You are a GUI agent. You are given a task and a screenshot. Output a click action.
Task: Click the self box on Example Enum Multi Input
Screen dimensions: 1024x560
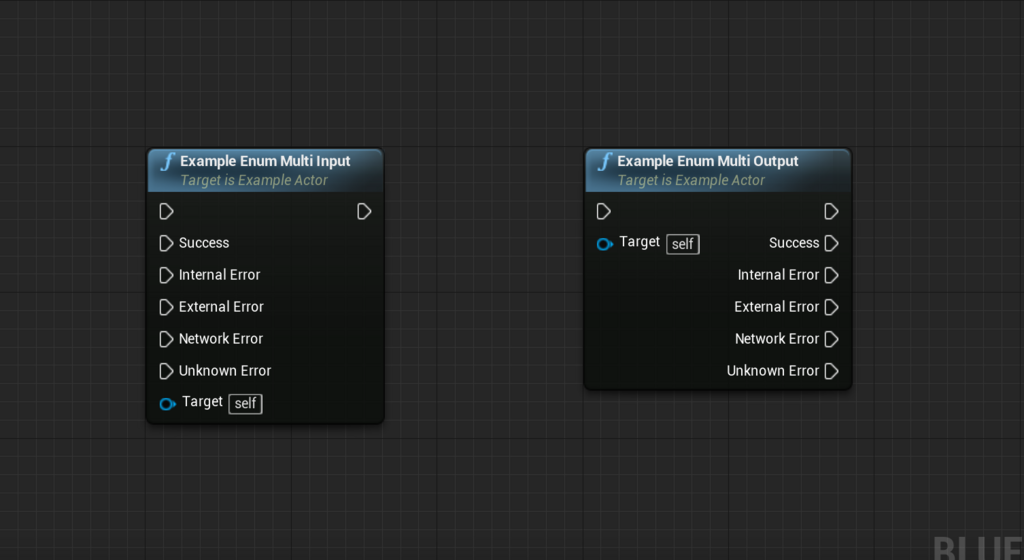(x=246, y=403)
